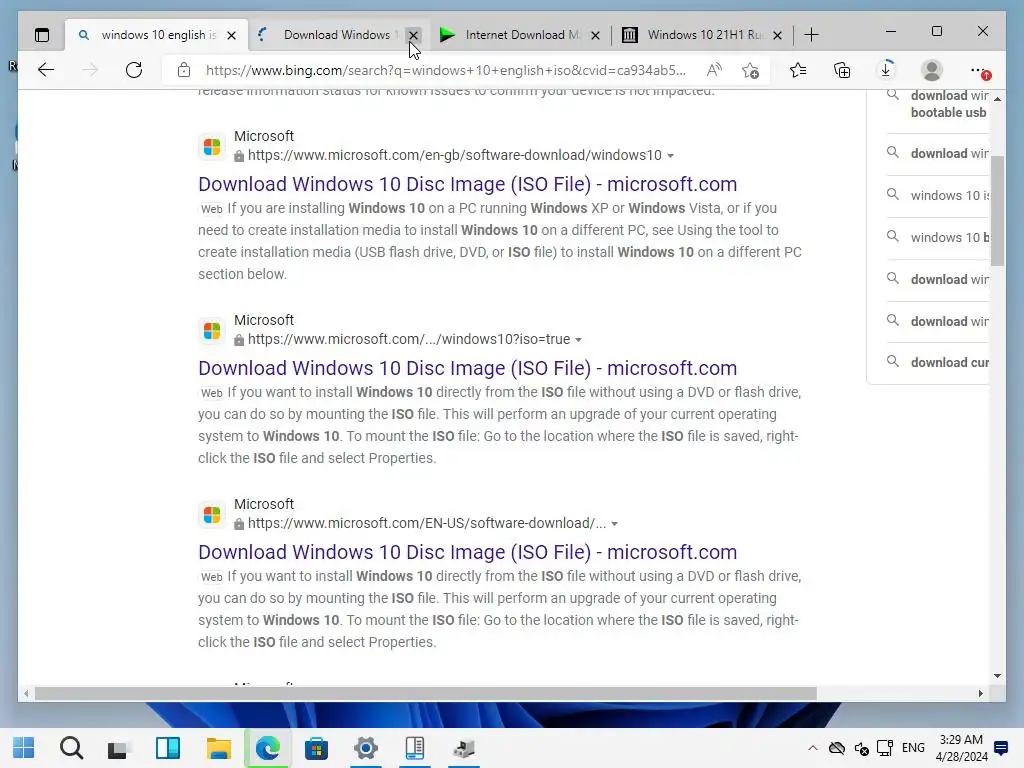
Task: Open third 'Download Windows 10 Disc Image' result
Action: [x=468, y=552]
